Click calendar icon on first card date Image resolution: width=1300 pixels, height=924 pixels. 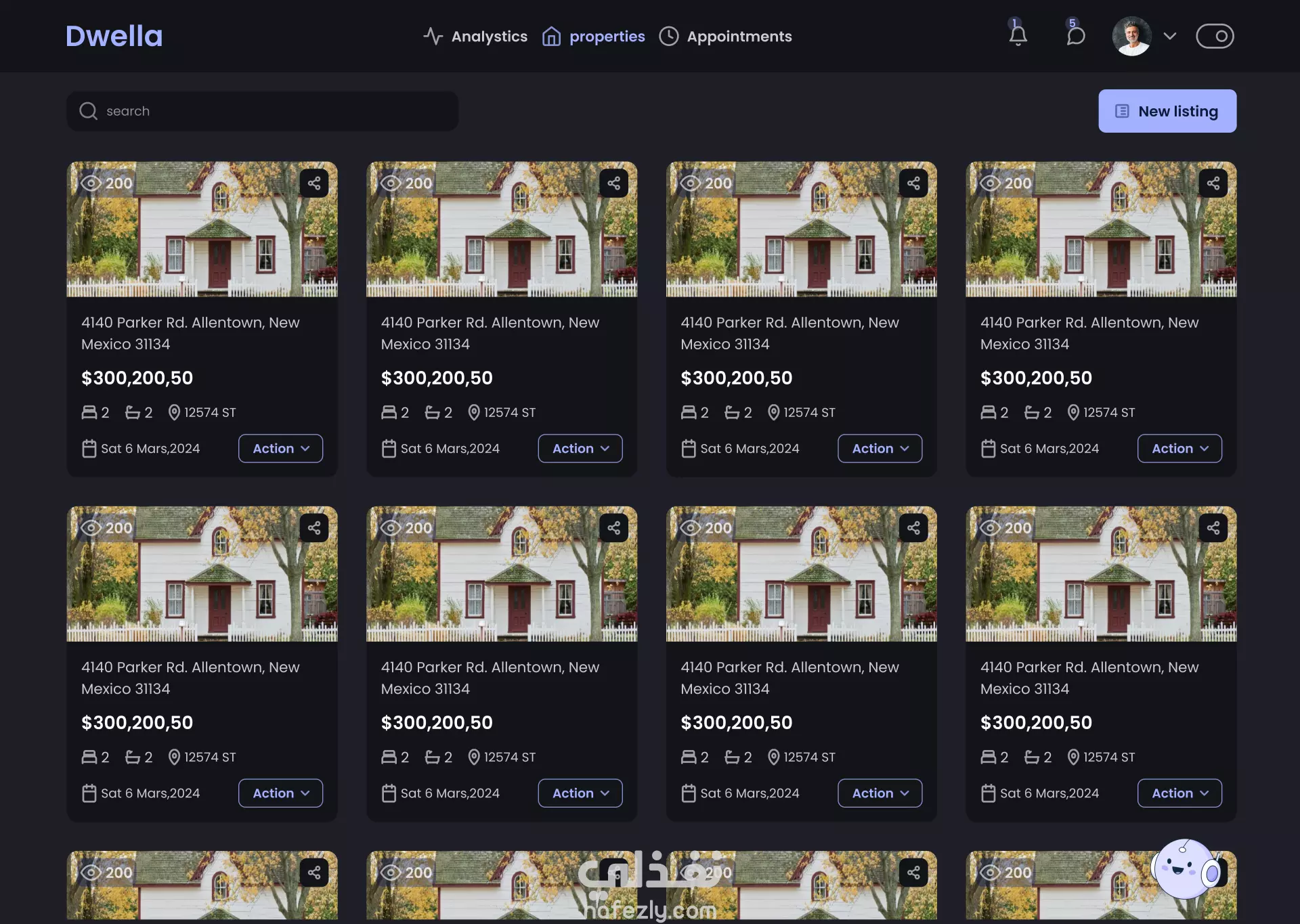point(89,449)
